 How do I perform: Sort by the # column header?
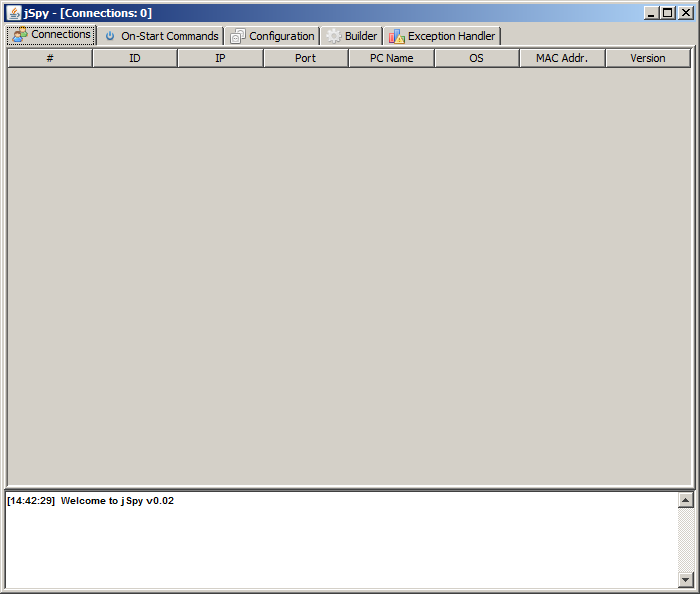tap(50, 58)
